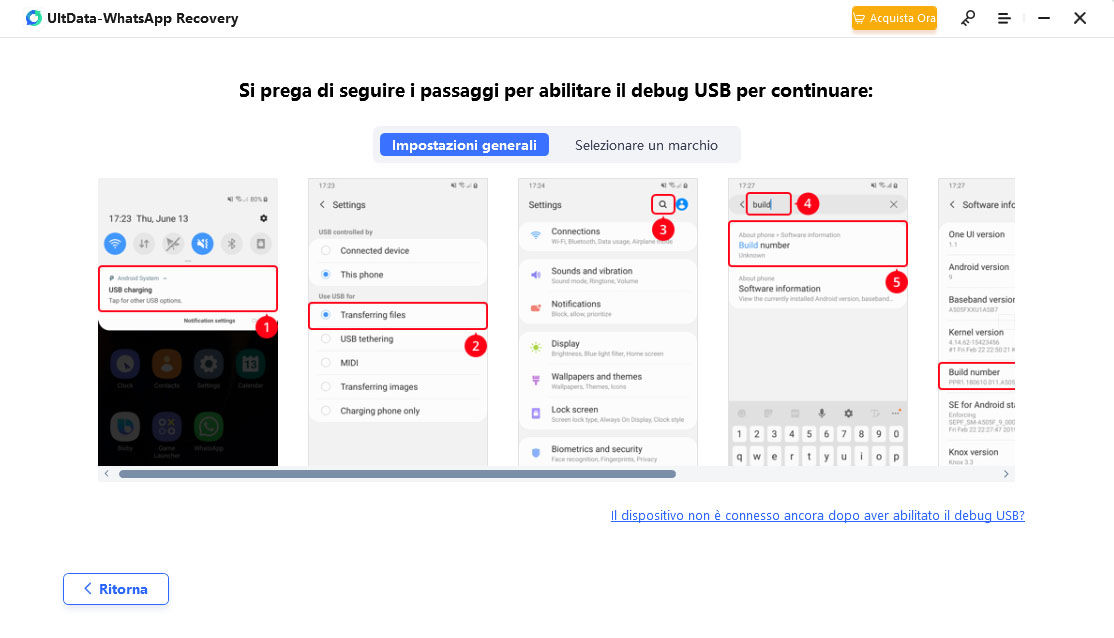Open the device not connected help link

pyautogui.click(x=817, y=516)
